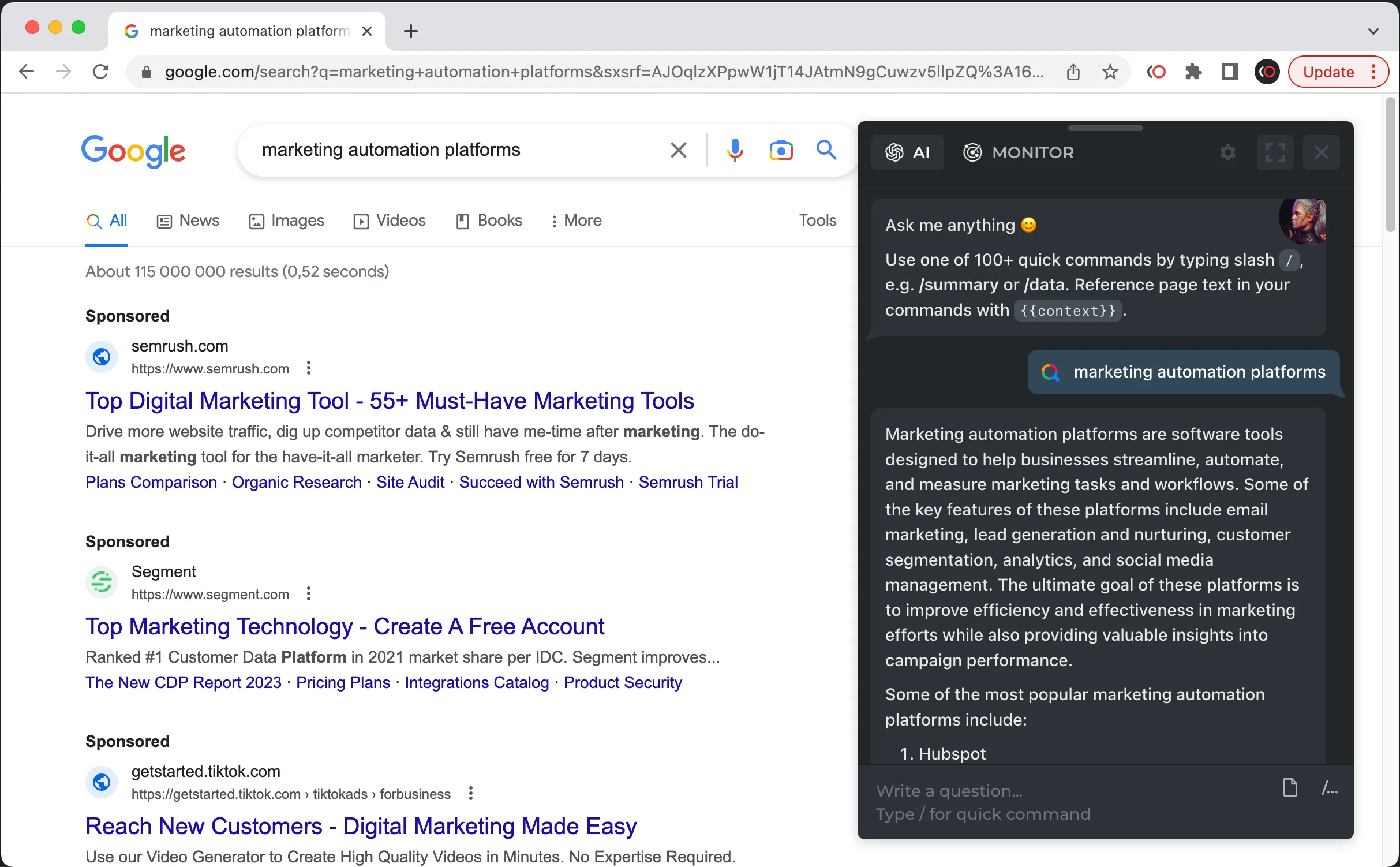This screenshot has width=1400, height=867.
Task: Click the page document icon in chat input
Action: [x=1290, y=787]
